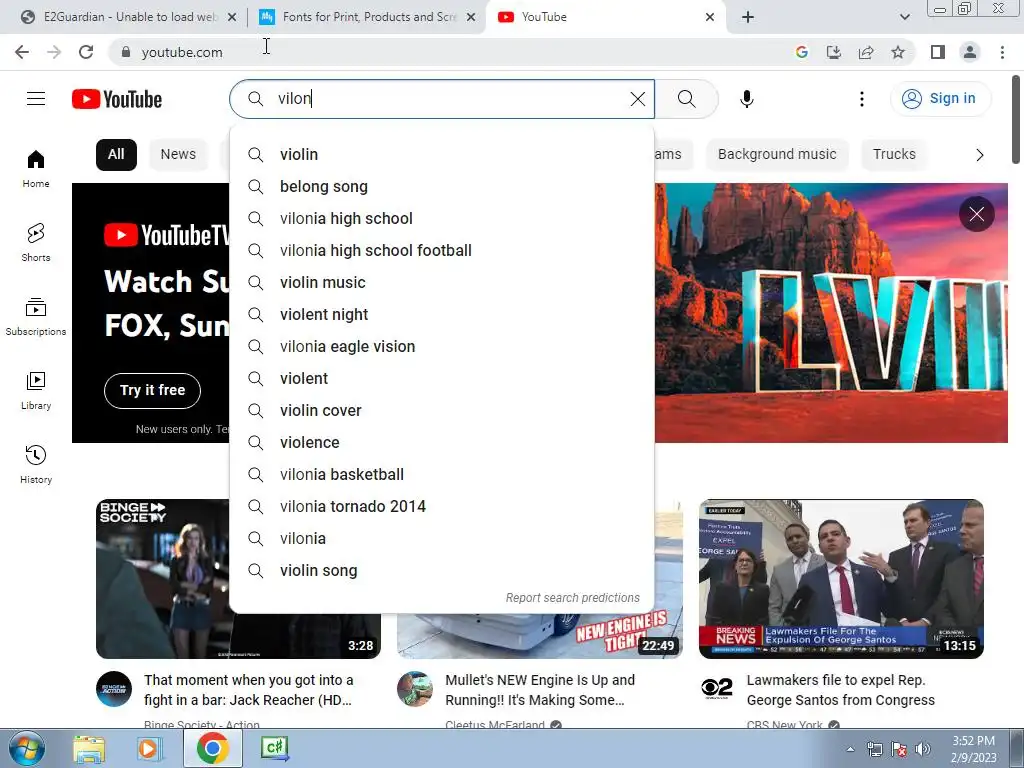
Task: Bookmark this page with star icon
Action: (898, 52)
